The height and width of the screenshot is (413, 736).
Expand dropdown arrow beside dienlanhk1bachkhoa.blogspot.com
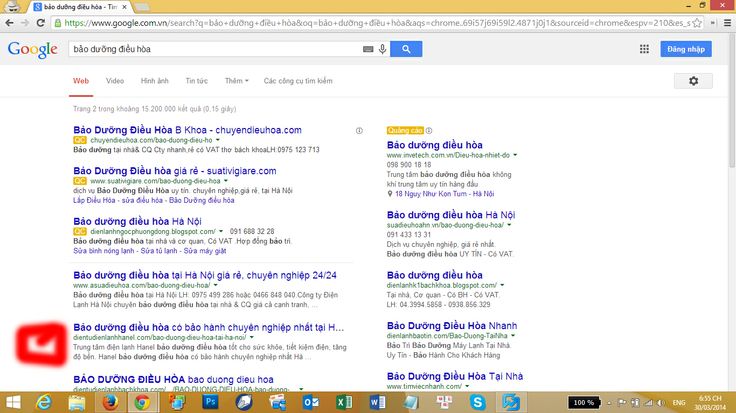(x=502, y=285)
